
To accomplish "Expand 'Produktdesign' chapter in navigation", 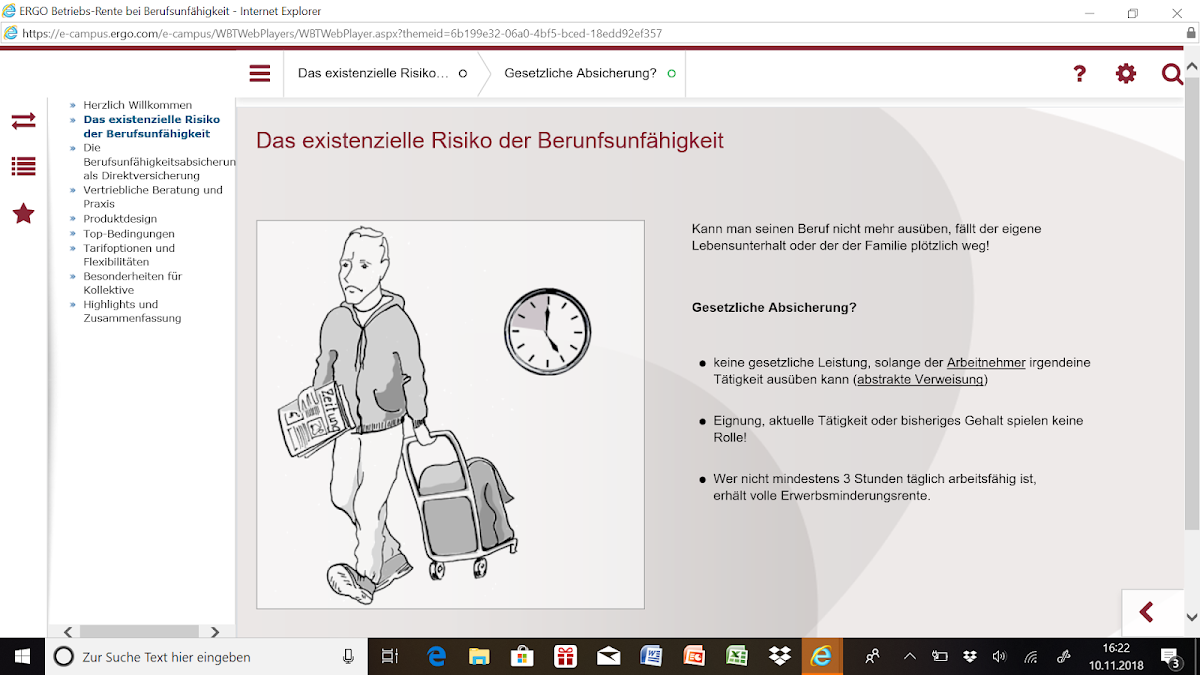I will (120, 218).
